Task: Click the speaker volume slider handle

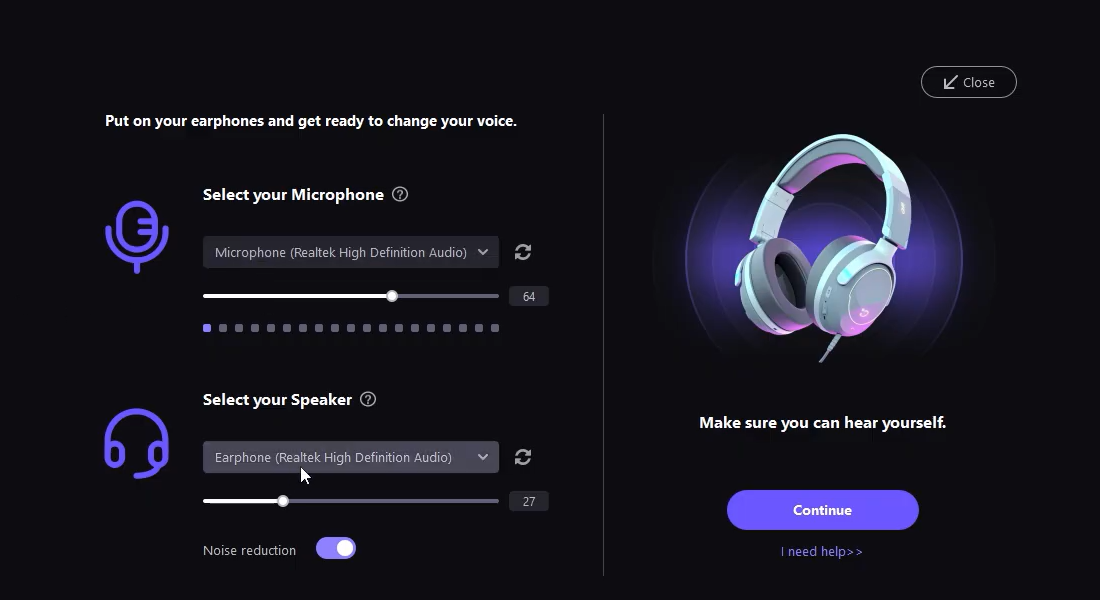Action: pyautogui.click(x=283, y=501)
